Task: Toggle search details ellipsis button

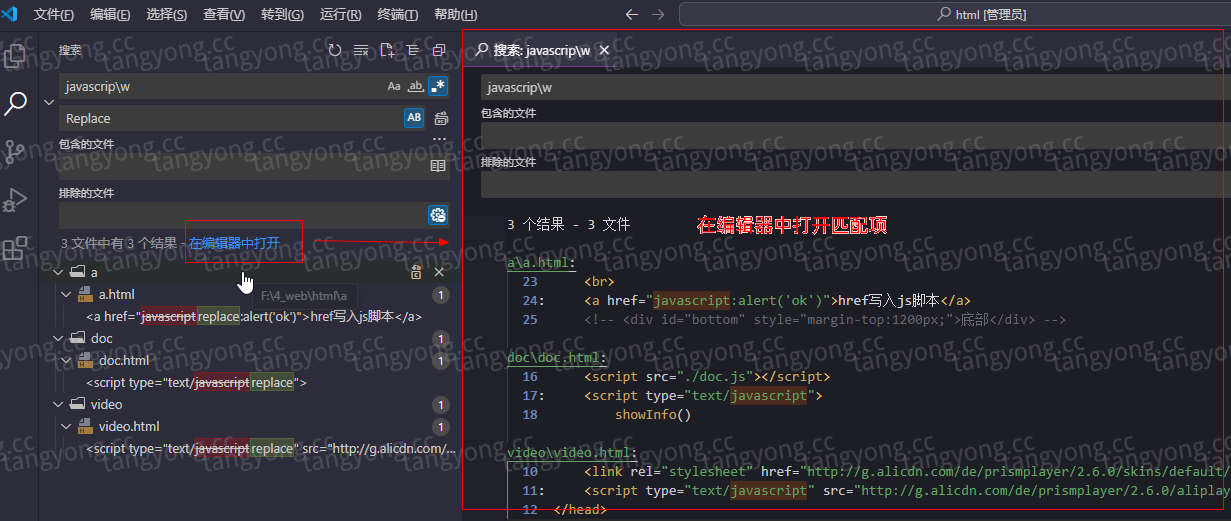Action: (439, 139)
